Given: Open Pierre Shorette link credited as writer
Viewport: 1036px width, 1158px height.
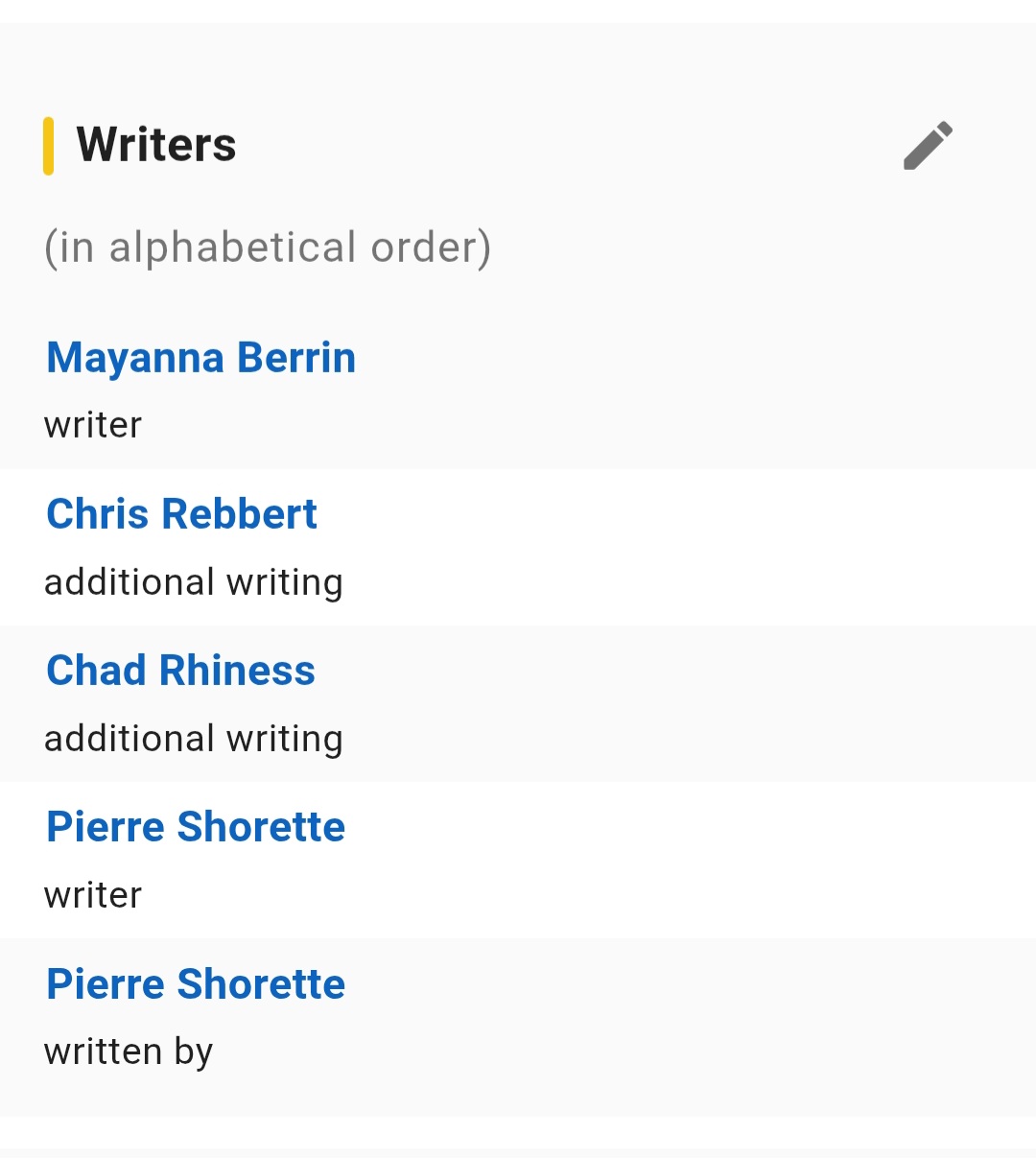Looking at the screenshot, I should pyautogui.click(x=197, y=827).
